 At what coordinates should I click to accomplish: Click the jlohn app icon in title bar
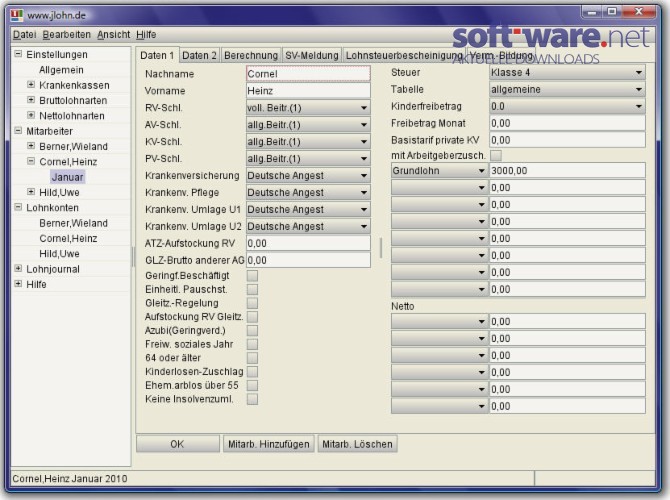point(17,15)
